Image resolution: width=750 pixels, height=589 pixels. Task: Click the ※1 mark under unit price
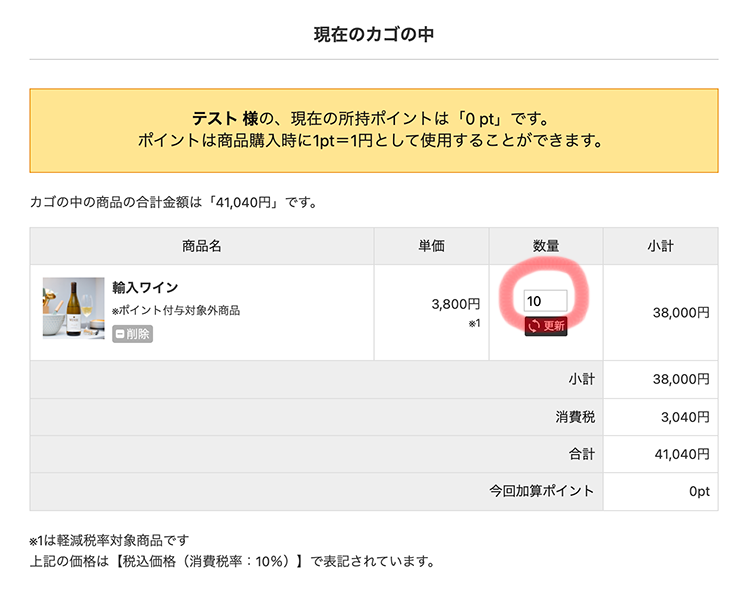(474, 323)
